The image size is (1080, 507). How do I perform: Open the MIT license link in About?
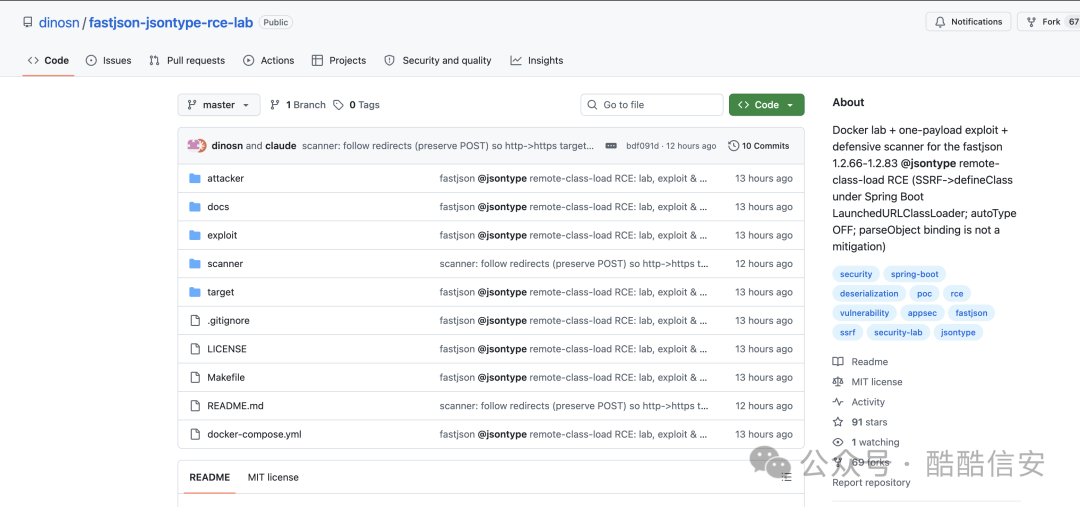point(876,382)
